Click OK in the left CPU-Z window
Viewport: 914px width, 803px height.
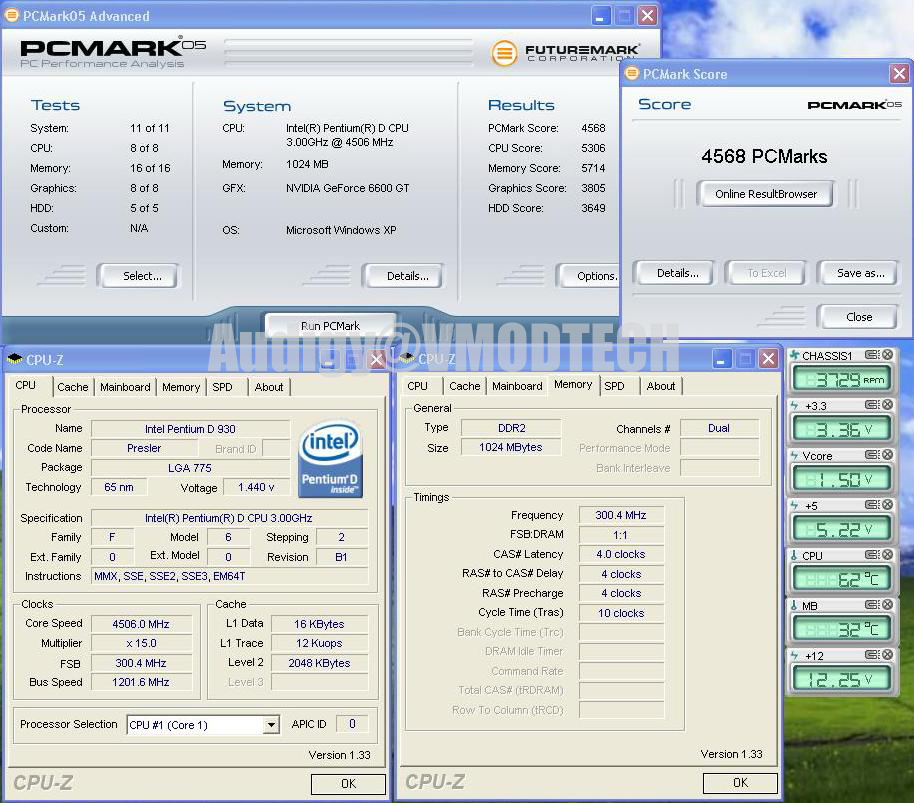[x=348, y=784]
